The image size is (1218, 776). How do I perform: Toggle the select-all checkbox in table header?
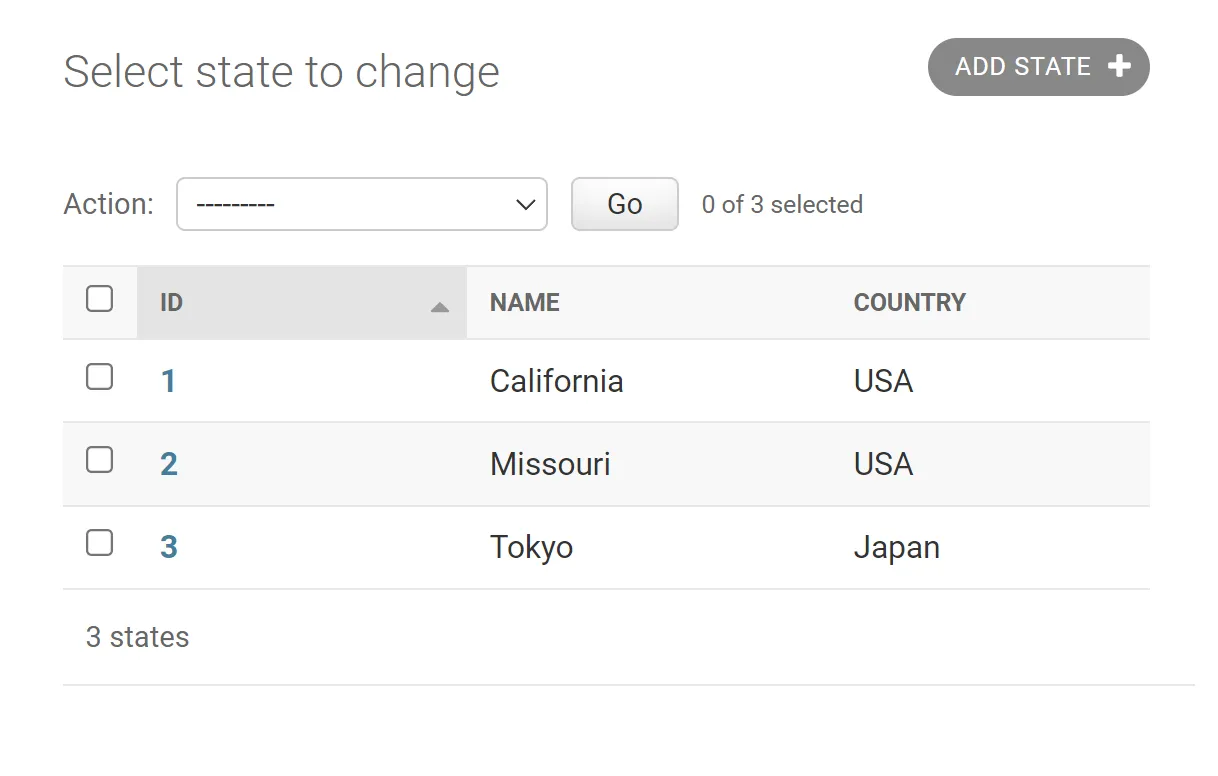coord(99,299)
